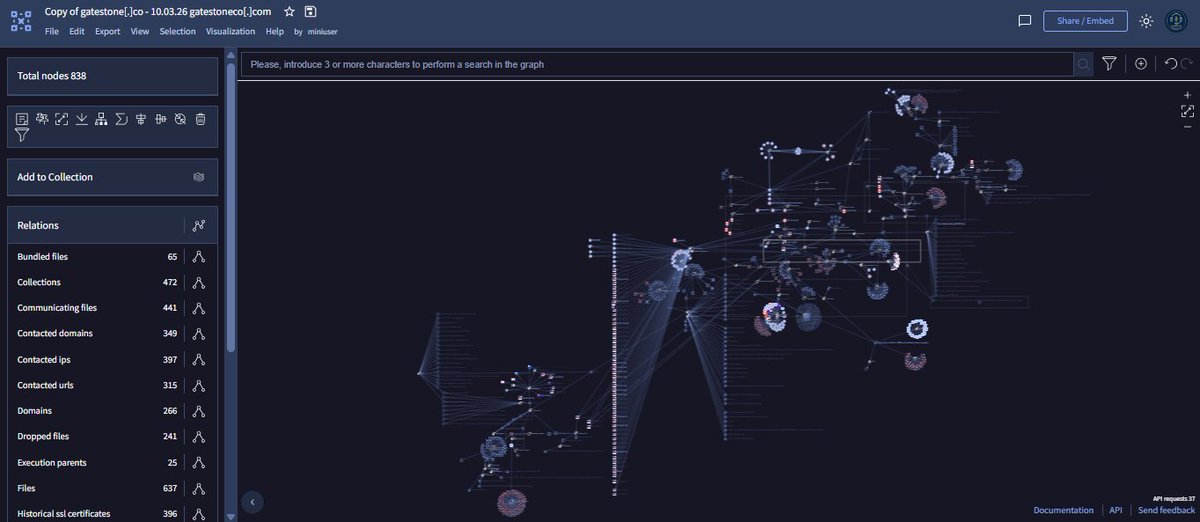1200x522 pixels.
Task: Click the Share / Embed button
Action: [x=1085, y=21]
